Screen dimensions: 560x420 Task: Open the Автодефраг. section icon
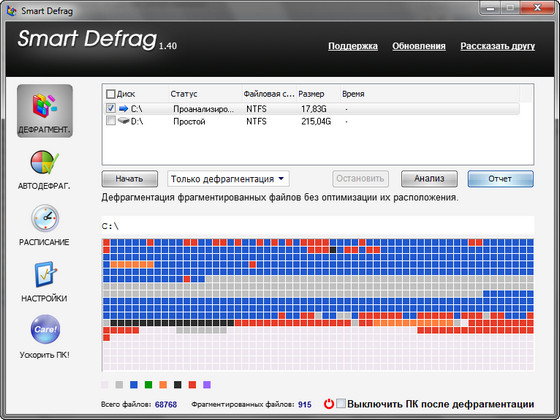click(x=44, y=162)
